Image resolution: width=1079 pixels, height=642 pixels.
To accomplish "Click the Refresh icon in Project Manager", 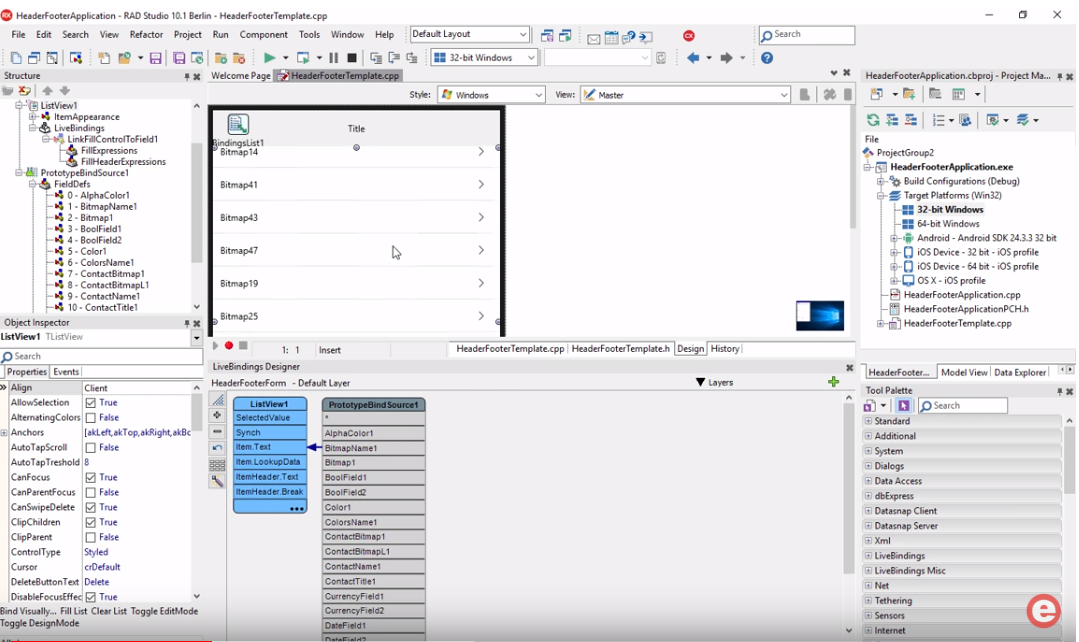I will tap(873, 120).
